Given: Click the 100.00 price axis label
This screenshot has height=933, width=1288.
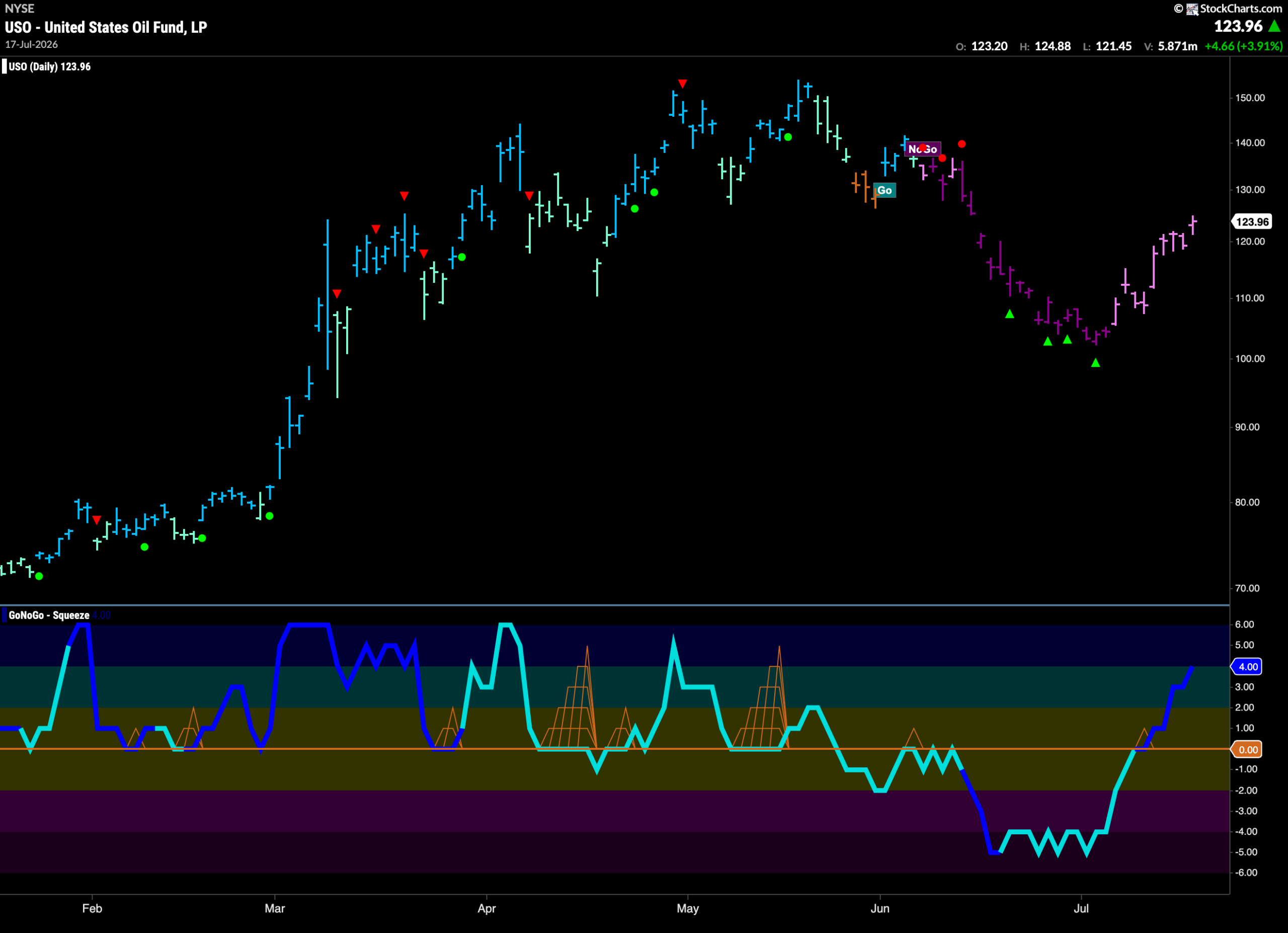Looking at the screenshot, I should (1250, 358).
